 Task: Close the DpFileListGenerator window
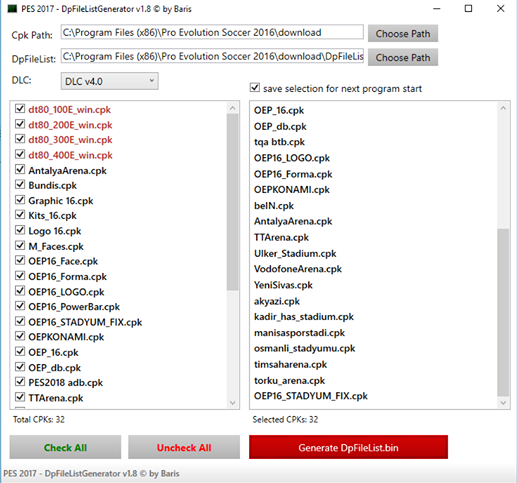click(500, 9)
